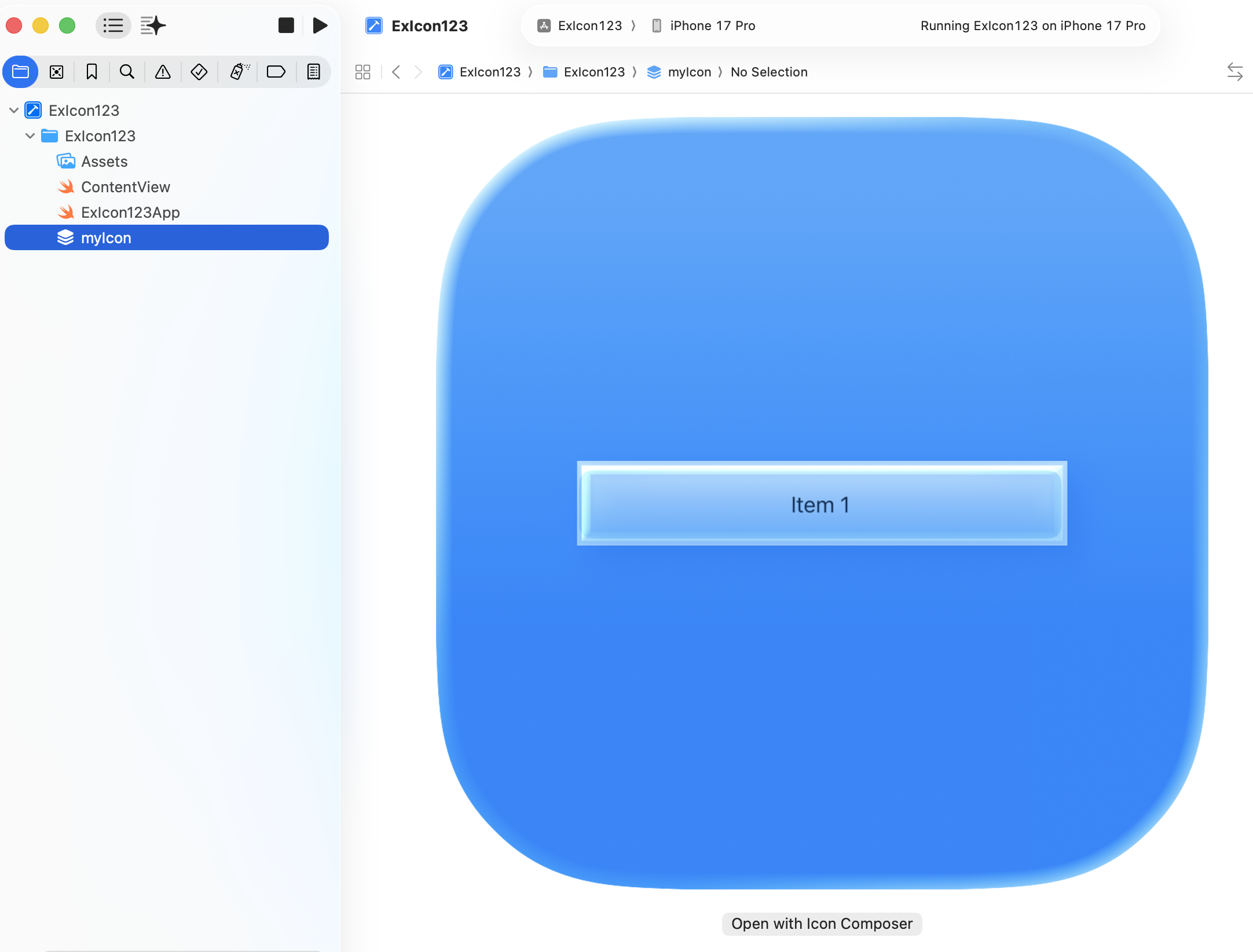This screenshot has width=1253, height=952.
Task: Choose iPhone 17 Pro run destination
Action: pyautogui.click(x=712, y=25)
